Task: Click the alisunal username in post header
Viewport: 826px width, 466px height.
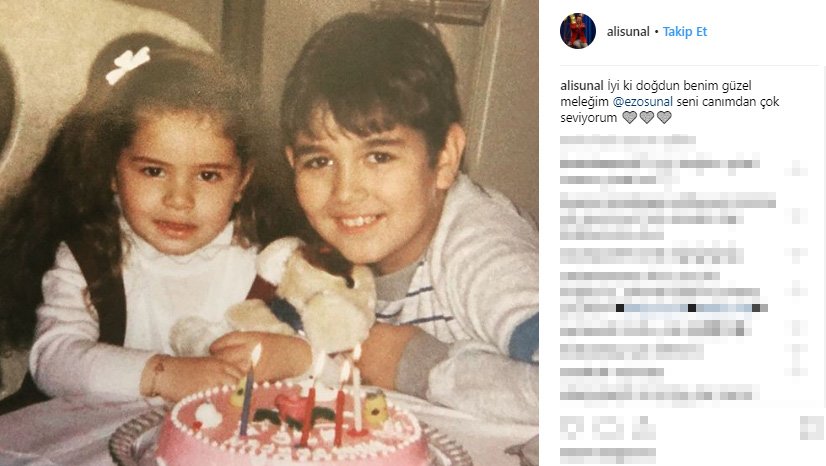Action: point(628,32)
